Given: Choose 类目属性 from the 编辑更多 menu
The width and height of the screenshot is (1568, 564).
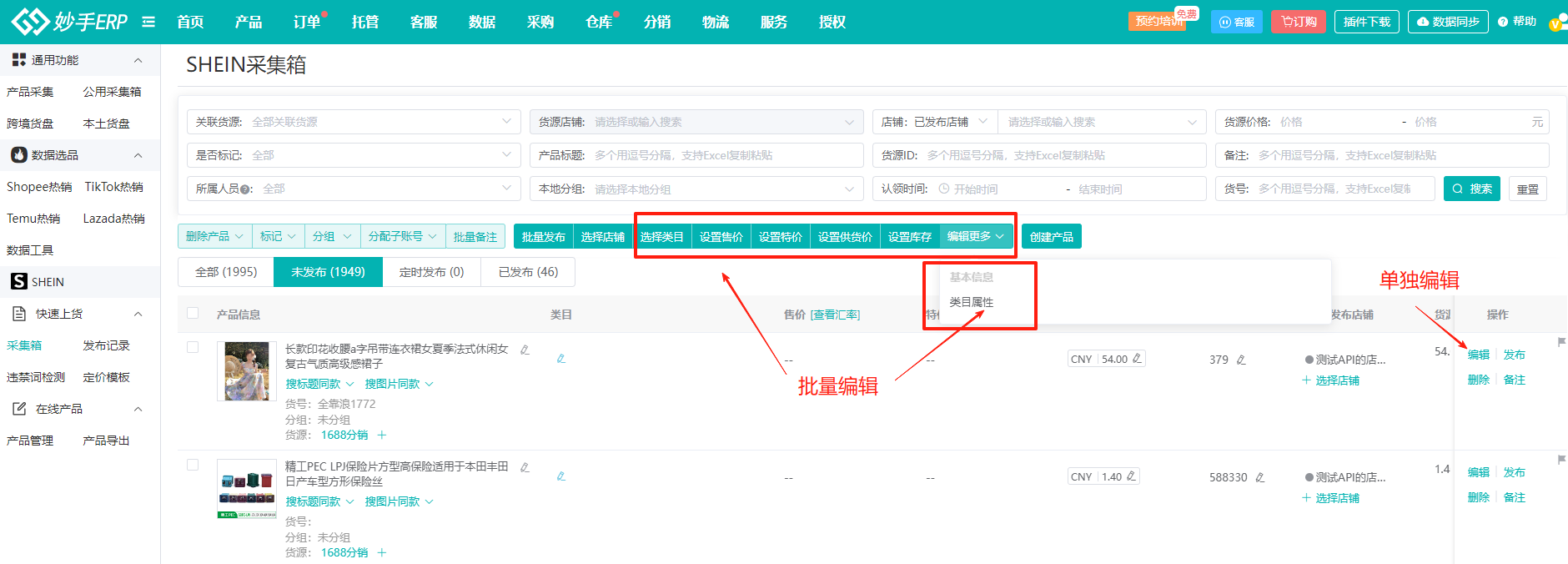Looking at the screenshot, I should (x=972, y=302).
